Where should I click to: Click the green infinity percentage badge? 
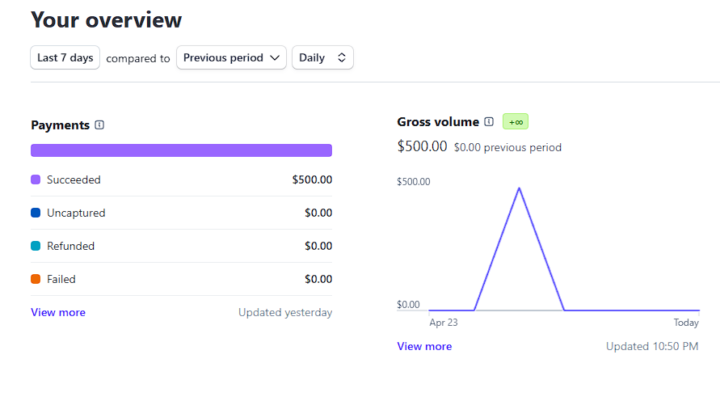[x=516, y=122]
